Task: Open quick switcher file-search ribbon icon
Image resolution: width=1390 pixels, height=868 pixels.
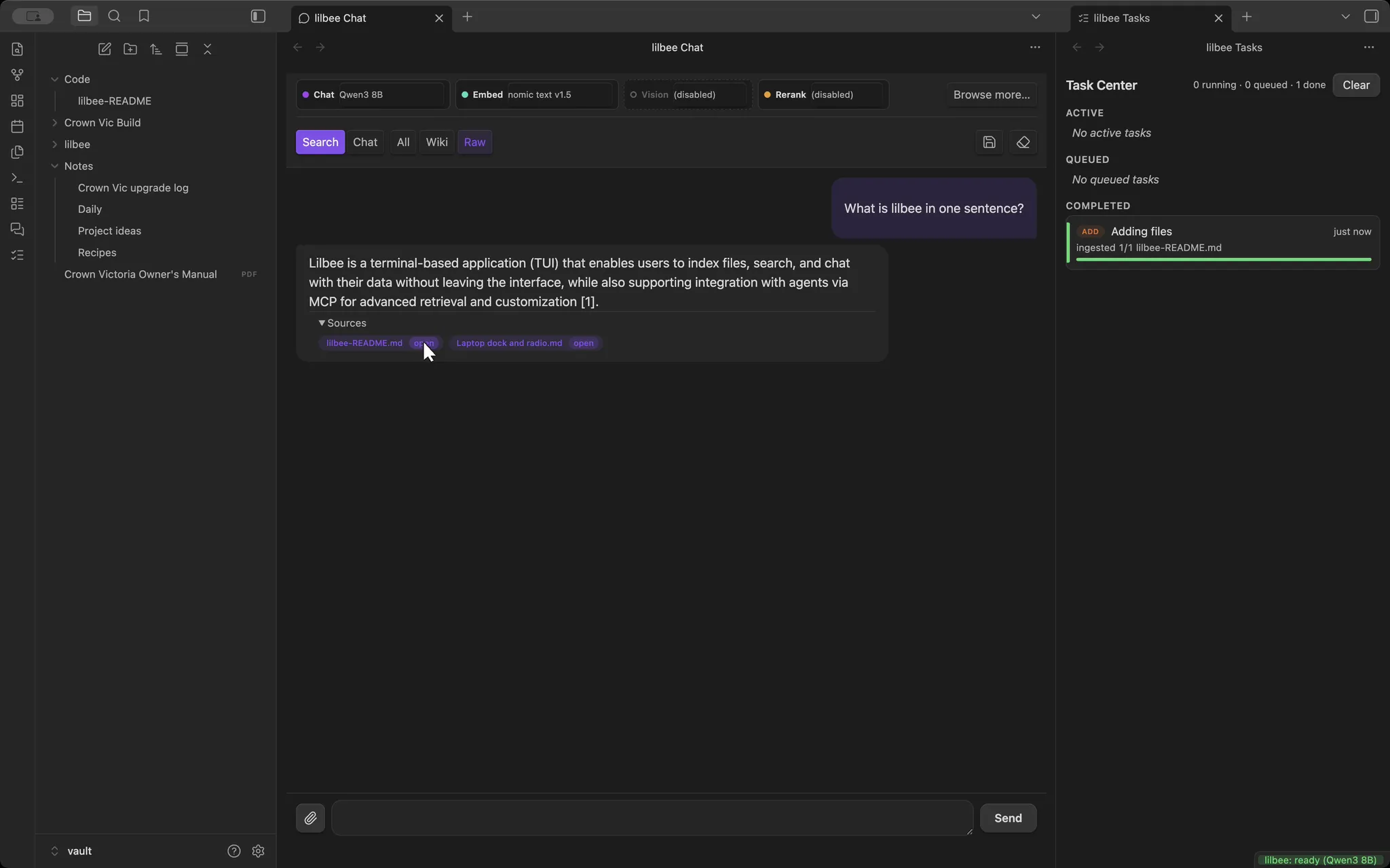Action: pos(18,49)
